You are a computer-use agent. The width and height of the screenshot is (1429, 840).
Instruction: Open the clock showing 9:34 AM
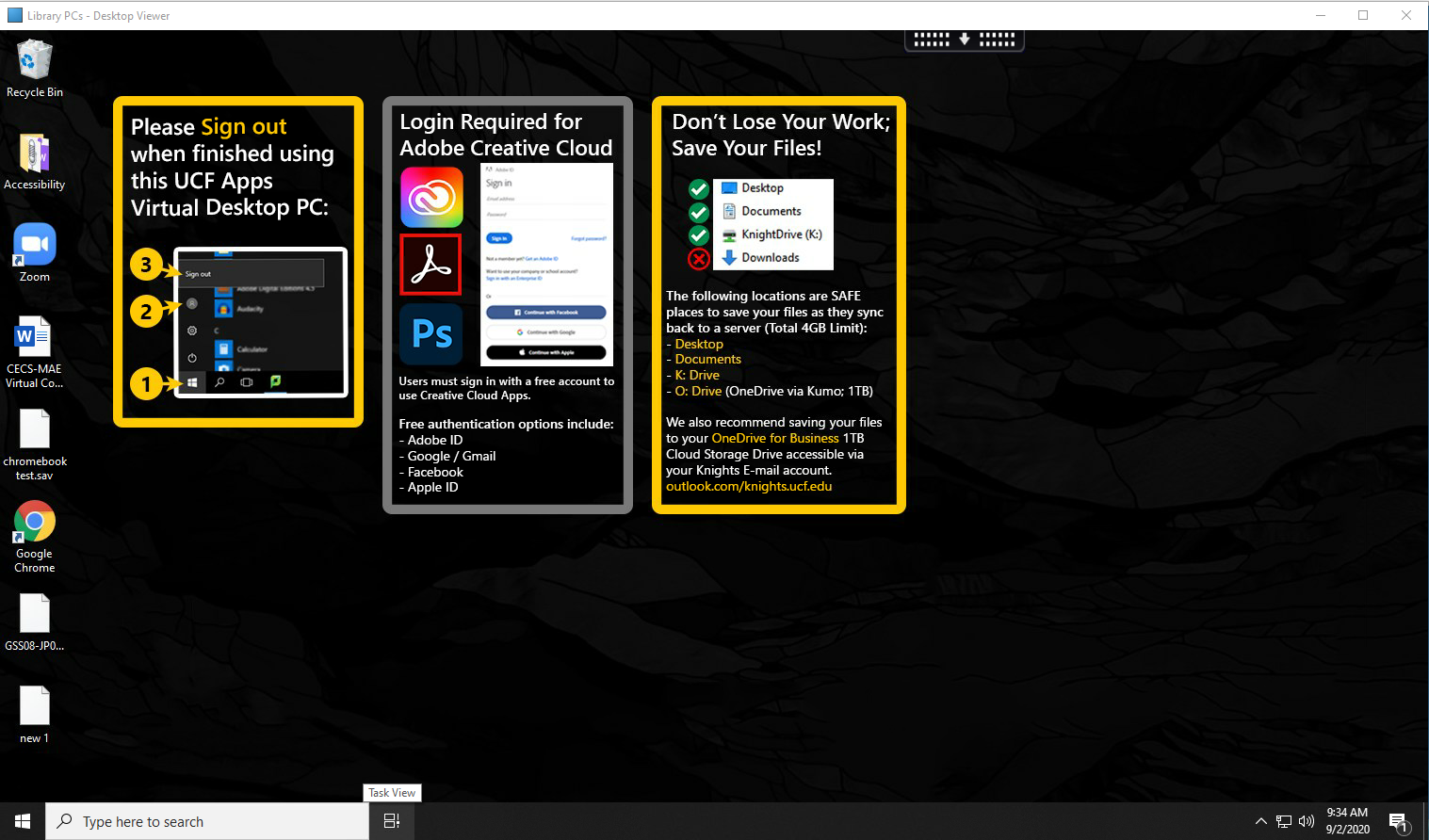[1348, 821]
